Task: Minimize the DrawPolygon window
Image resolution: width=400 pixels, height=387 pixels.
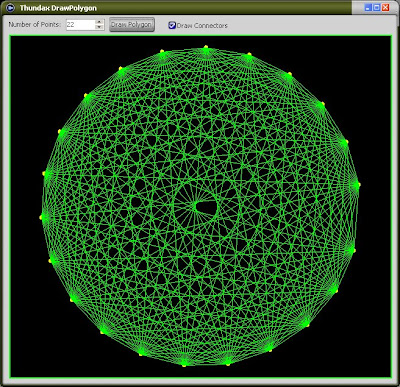Action: (368, 7)
